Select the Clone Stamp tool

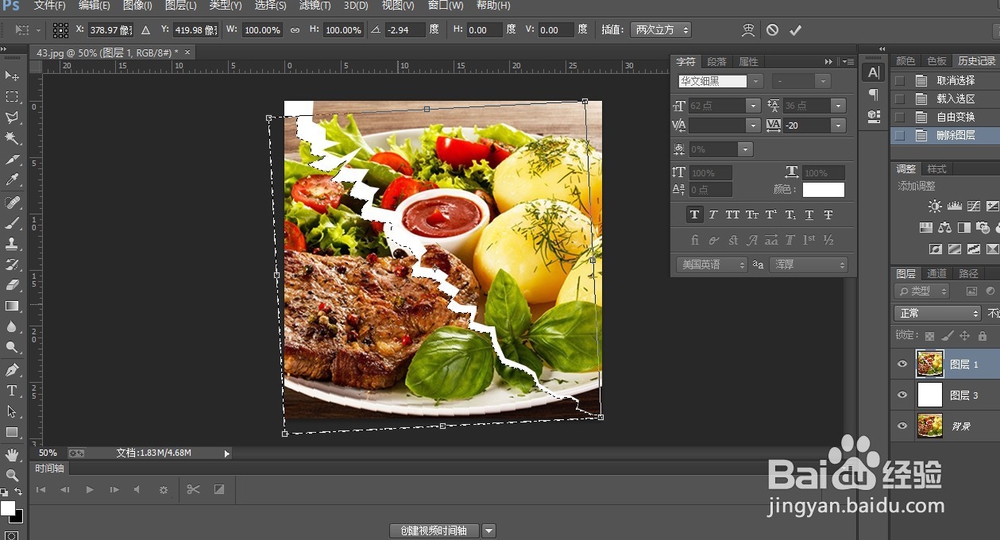11,244
